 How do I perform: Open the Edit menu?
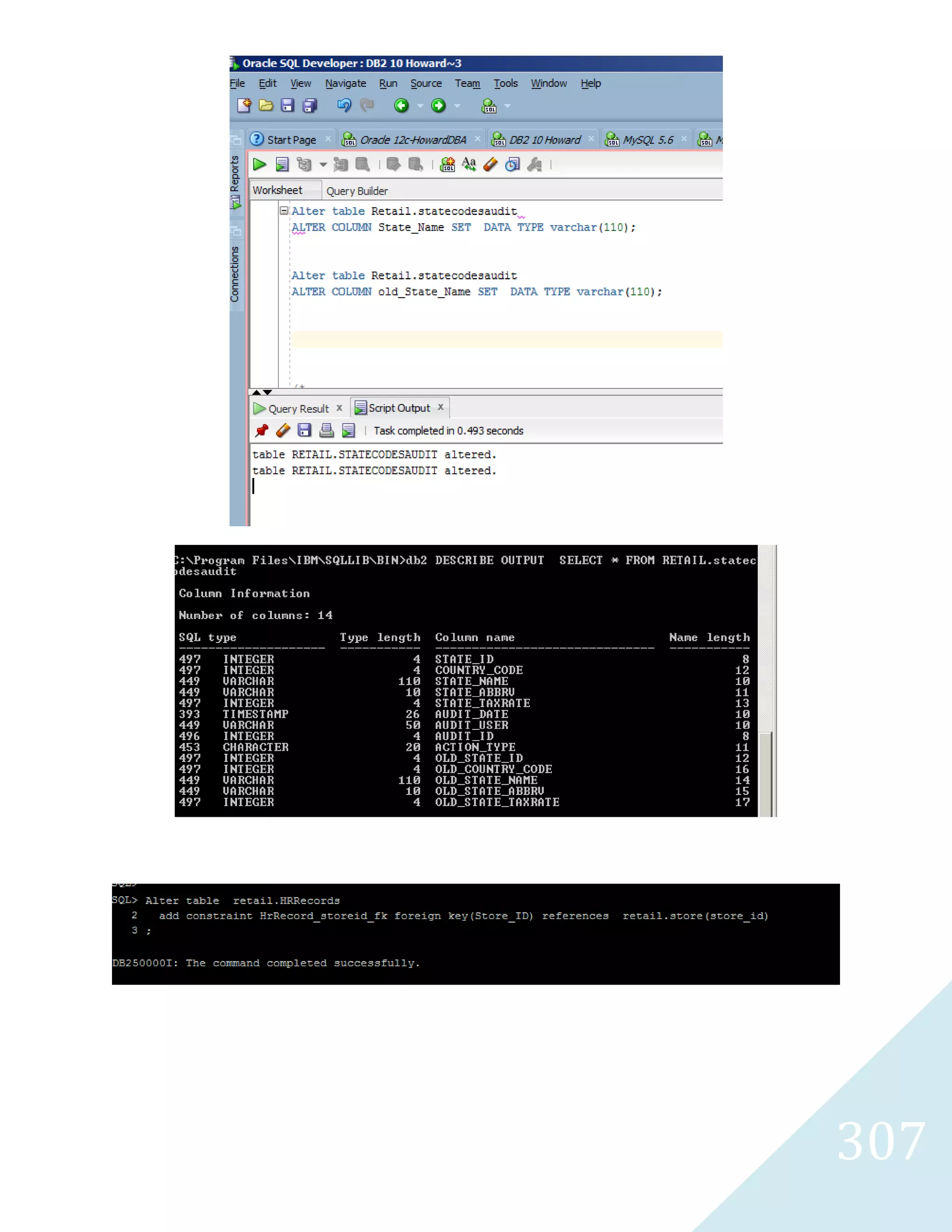[267, 83]
